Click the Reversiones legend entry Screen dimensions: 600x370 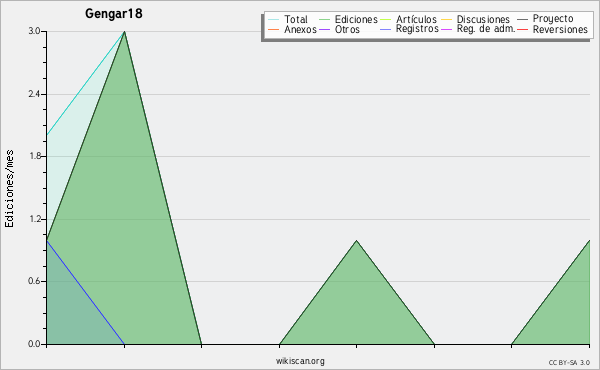[553, 29]
